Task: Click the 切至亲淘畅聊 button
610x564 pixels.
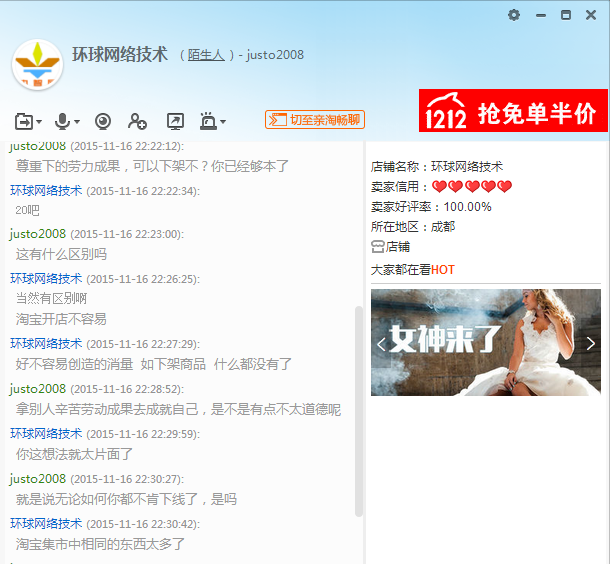Action: point(315,119)
